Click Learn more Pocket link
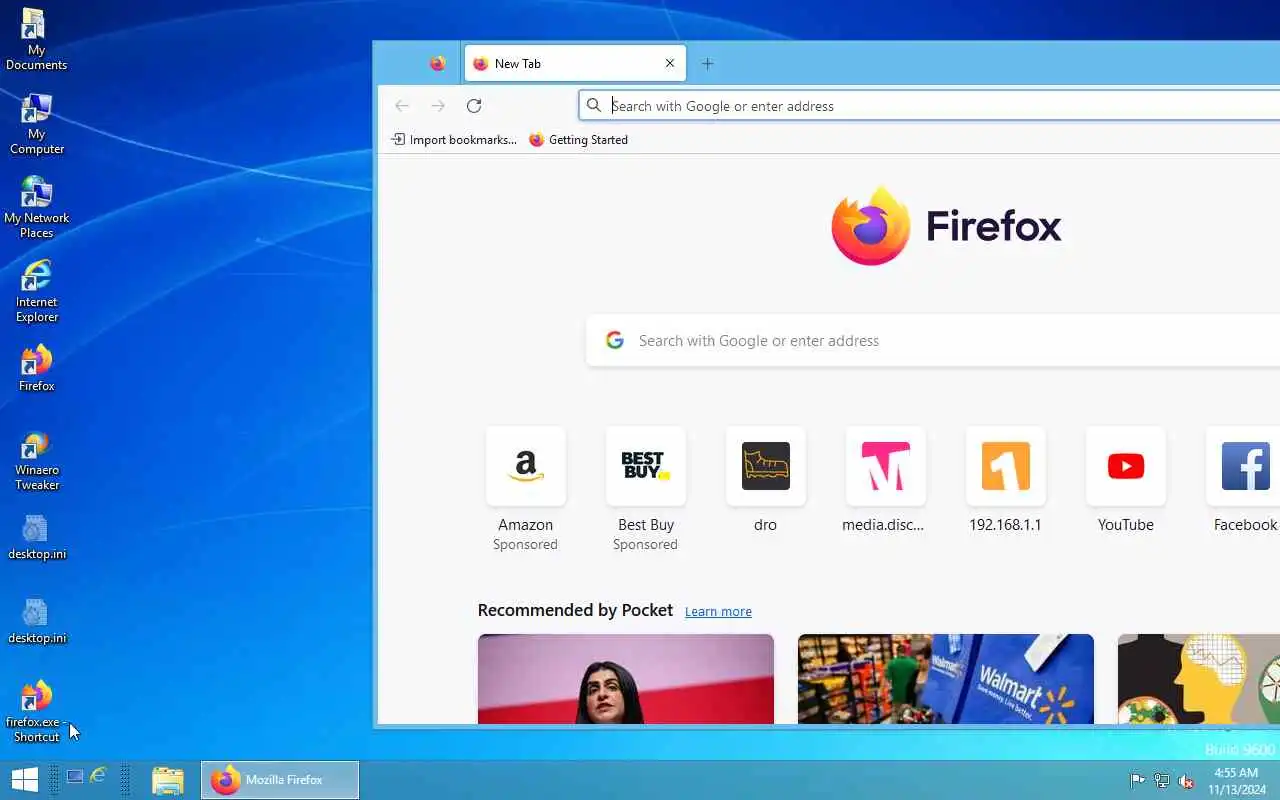Viewport: 1280px width, 800px height. point(718,612)
